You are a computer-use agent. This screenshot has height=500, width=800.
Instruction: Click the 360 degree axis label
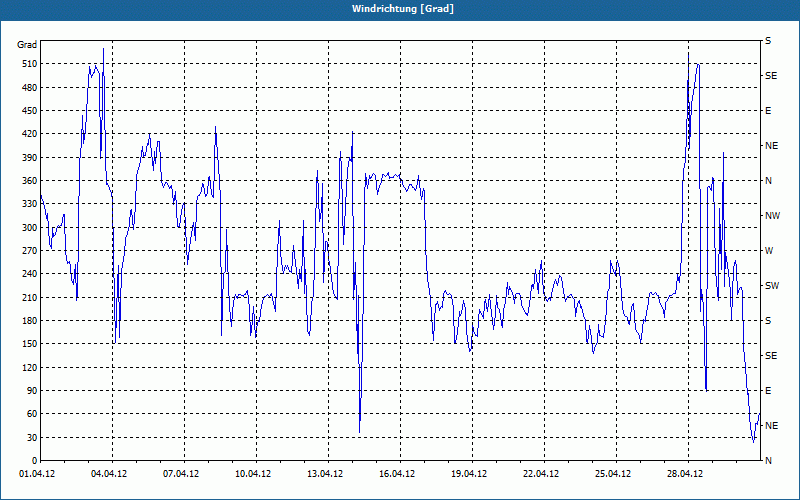pos(30,181)
